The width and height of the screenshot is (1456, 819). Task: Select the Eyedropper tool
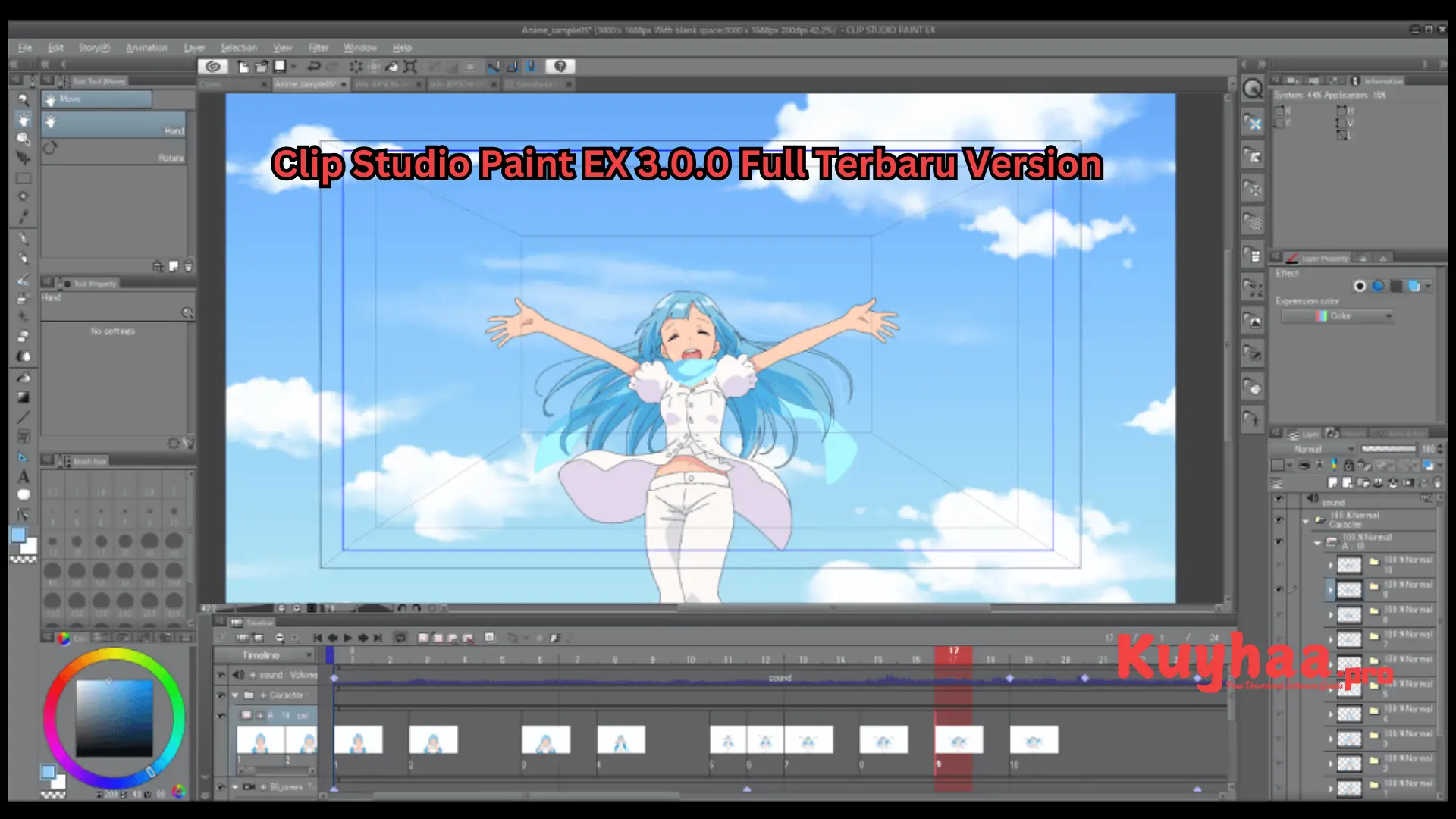point(24,217)
